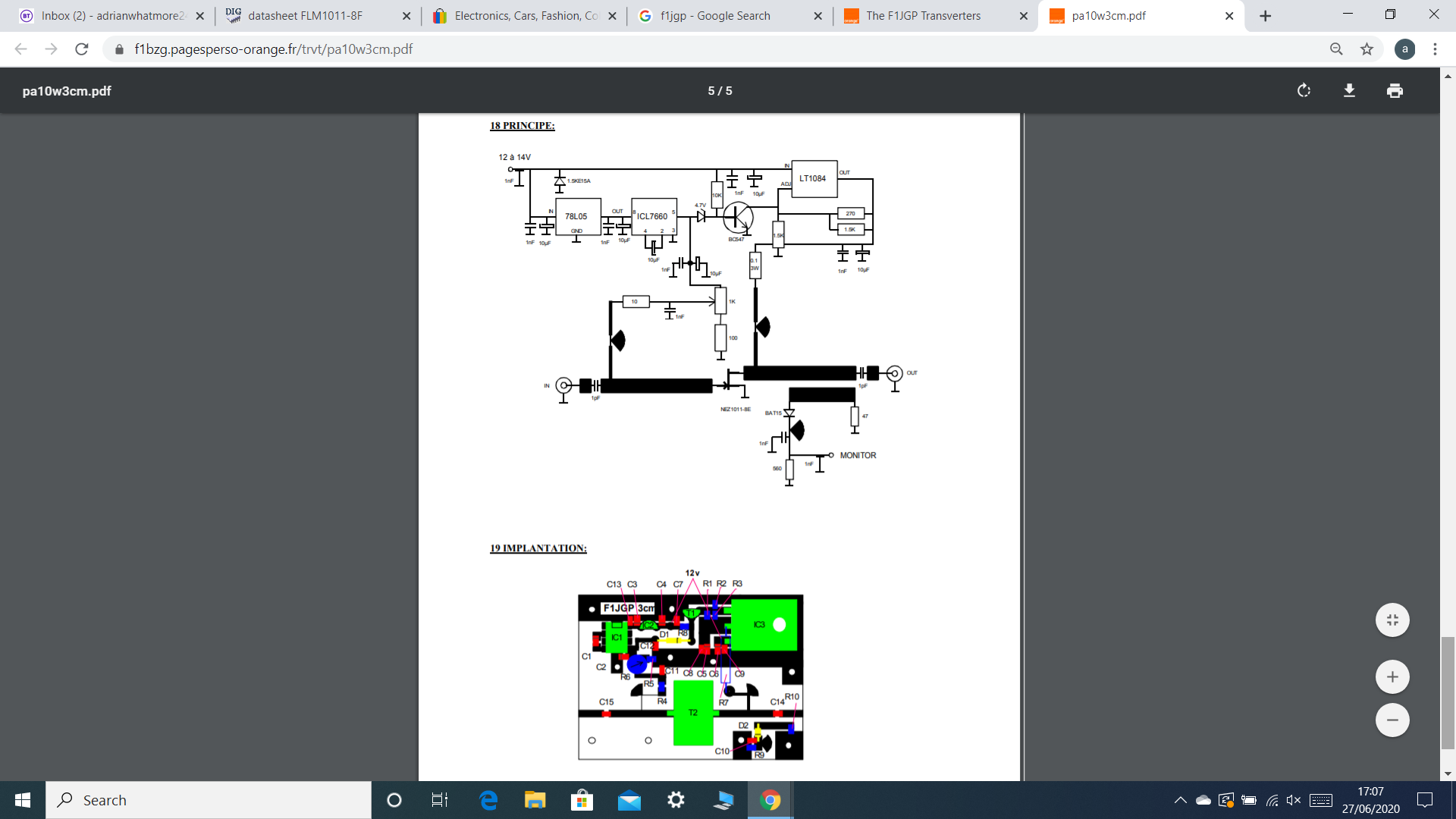Screen dimensions: 1456x819
Task: Click the 18 PRINCIPE heading
Action: tap(522, 126)
